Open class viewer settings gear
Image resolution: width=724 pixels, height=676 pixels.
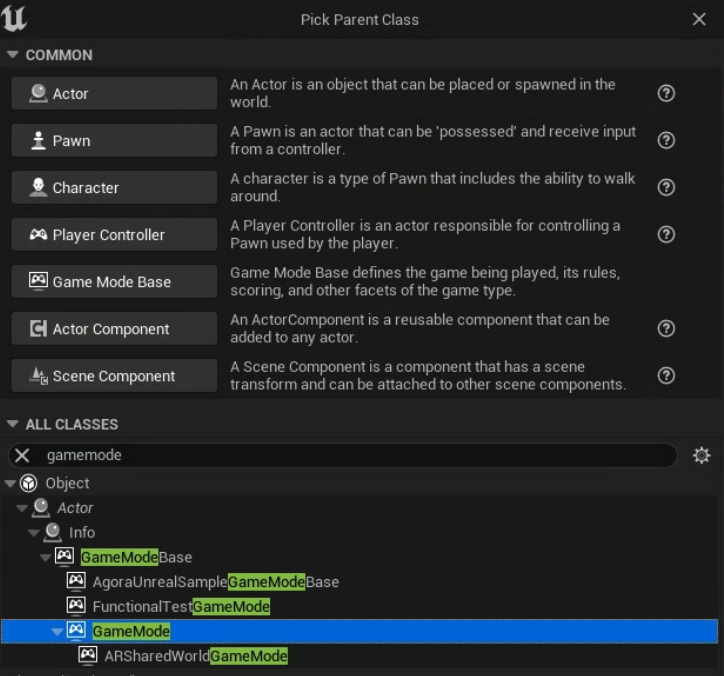[701, 455]
